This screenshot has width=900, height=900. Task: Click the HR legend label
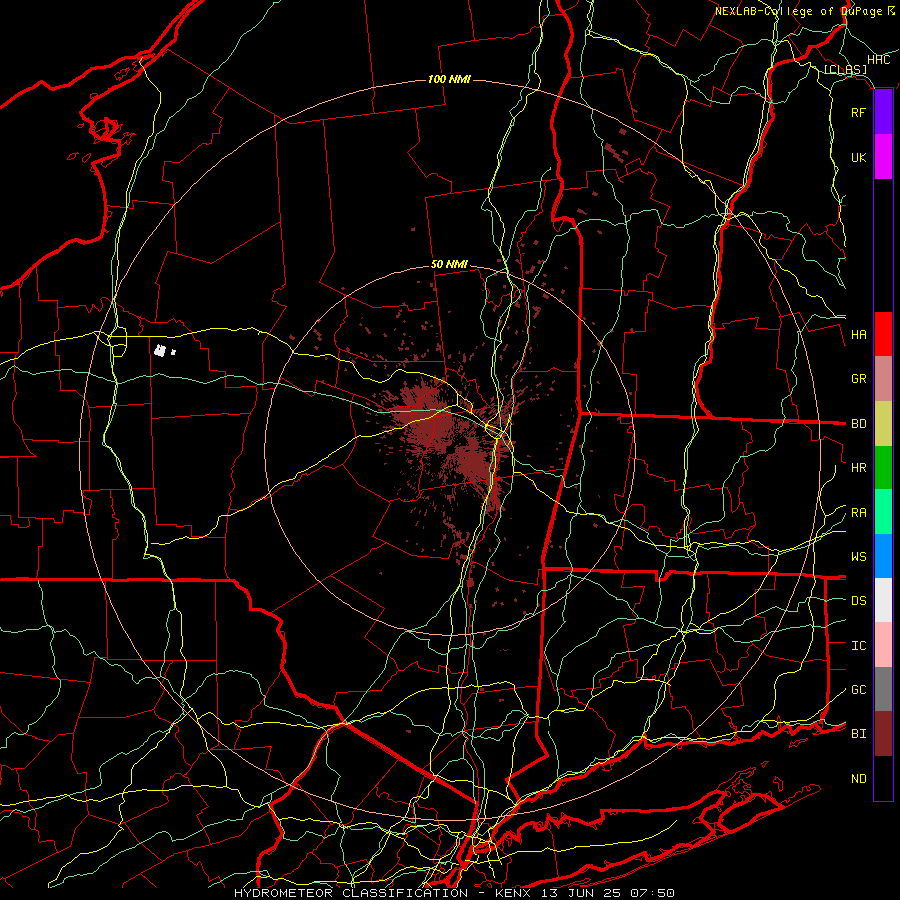tap(858, 468)
